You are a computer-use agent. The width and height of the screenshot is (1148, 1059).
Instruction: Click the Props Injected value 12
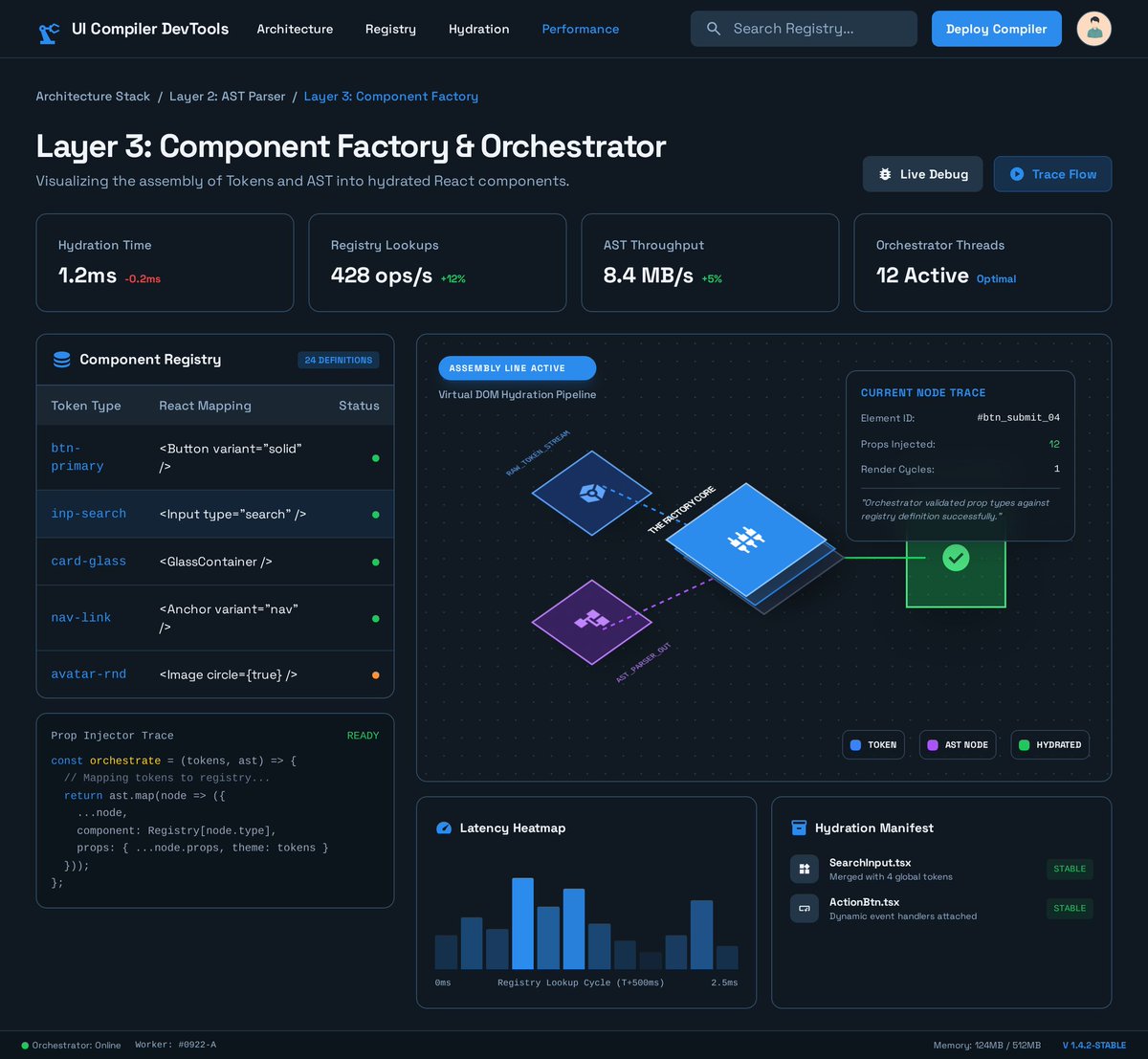coord(1054,444)
